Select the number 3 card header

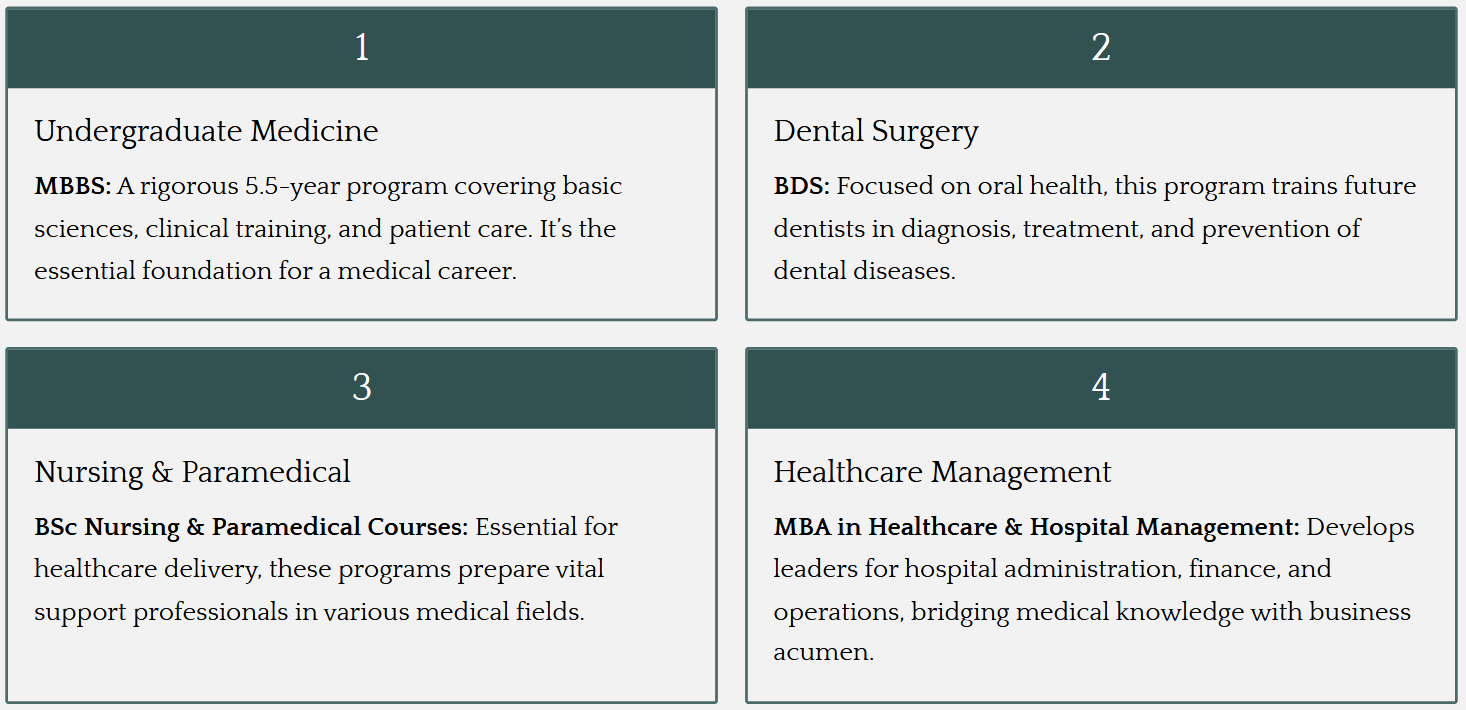click(x=361, y=388)
